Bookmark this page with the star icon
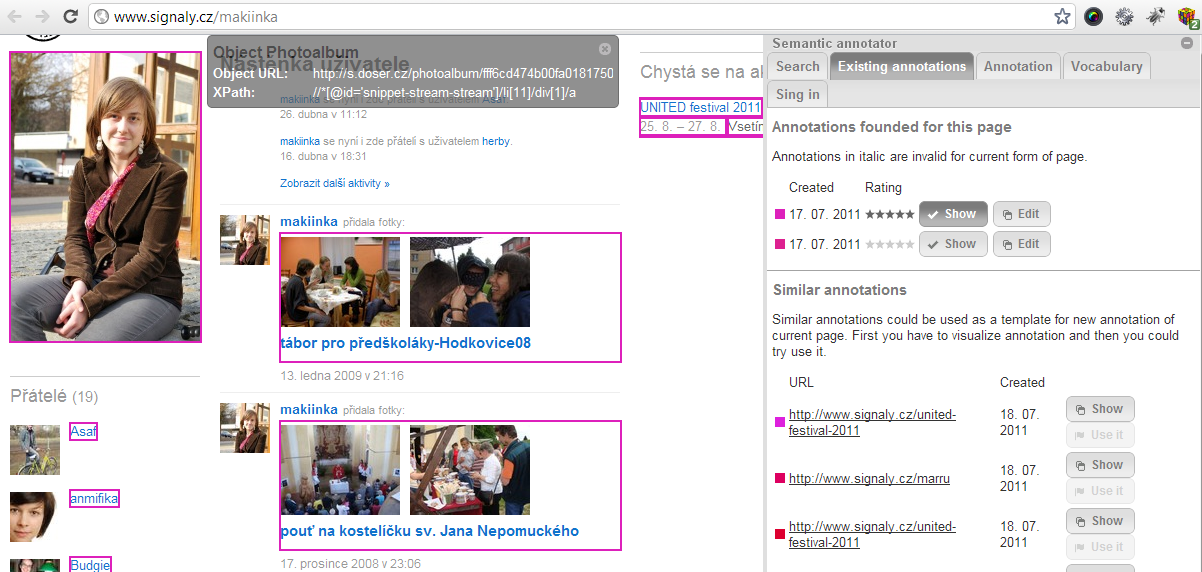This screenshot has width=1202, height=572. tap(1062, 16)
